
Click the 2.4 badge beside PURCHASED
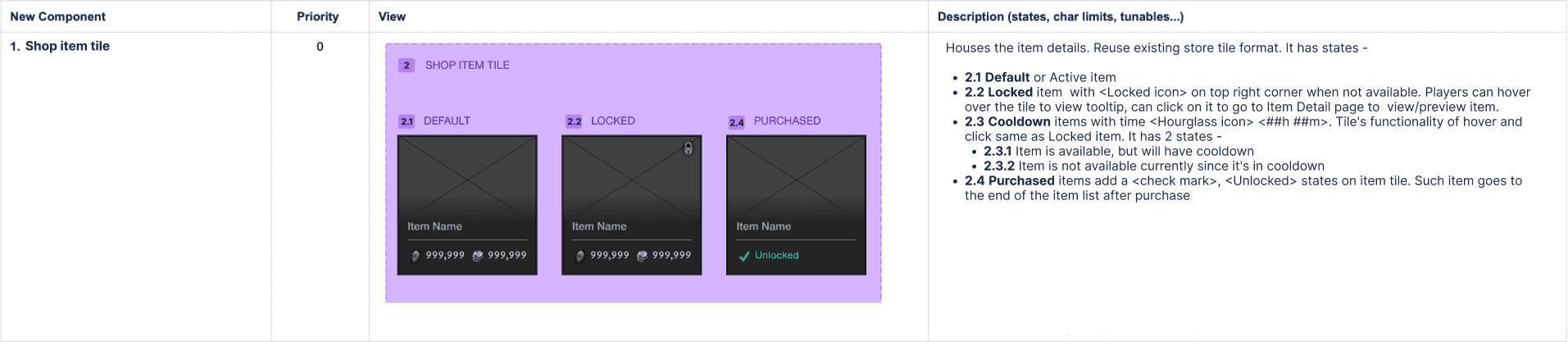(x=737, y=122)
